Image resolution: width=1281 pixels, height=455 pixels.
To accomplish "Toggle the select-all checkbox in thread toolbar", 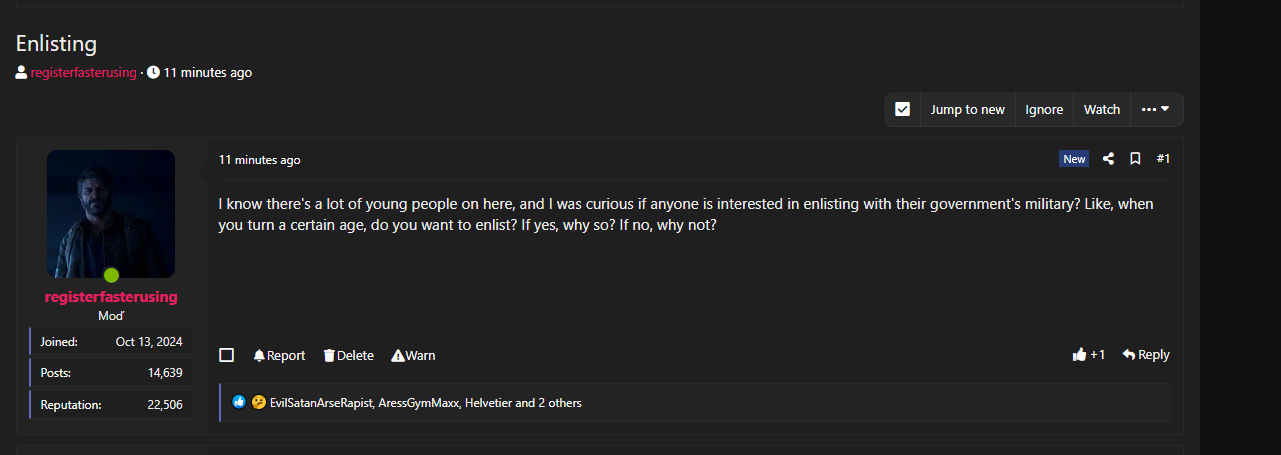I will 902,110.
